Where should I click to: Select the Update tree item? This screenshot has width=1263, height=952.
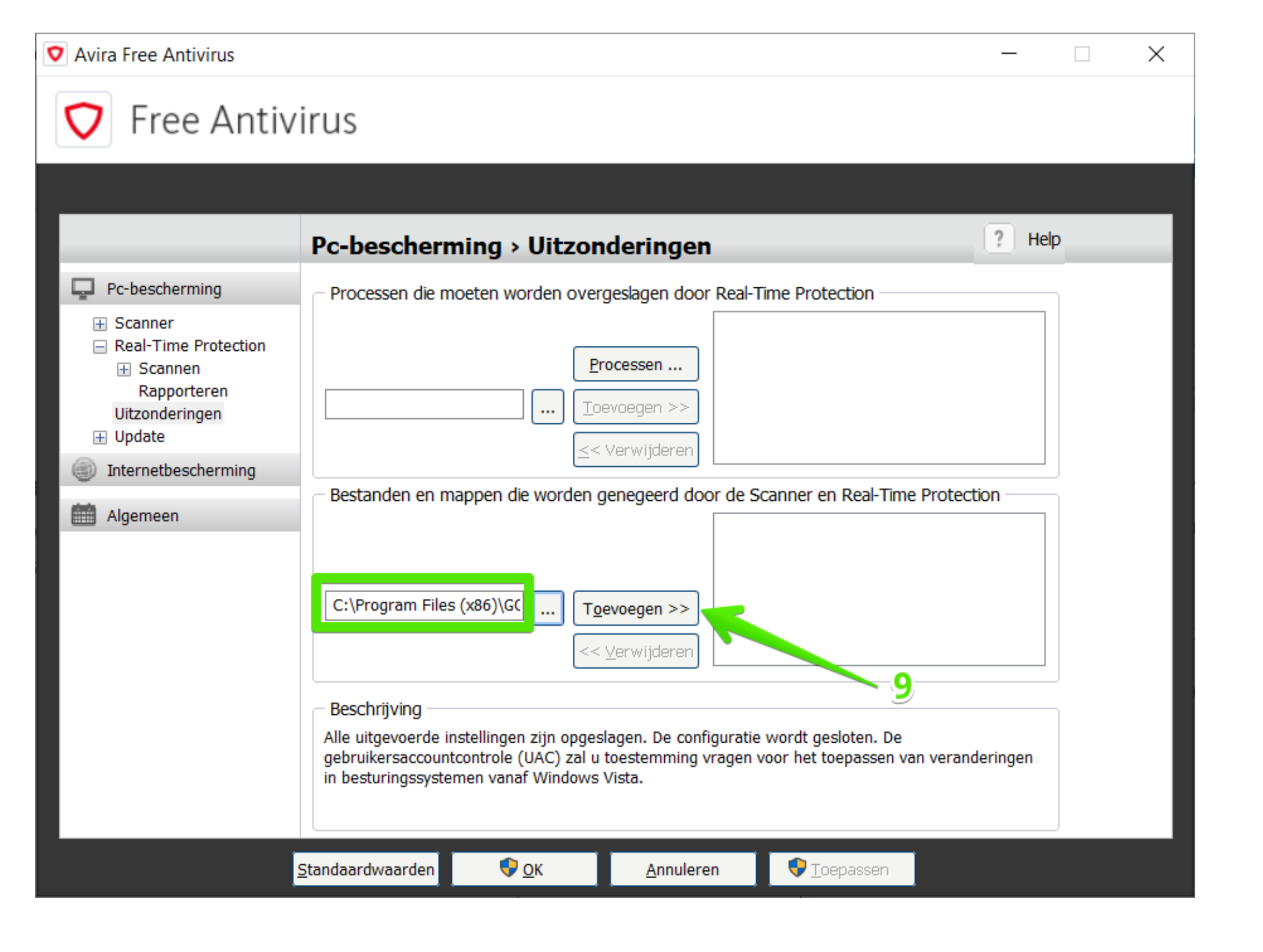[139, 437]
